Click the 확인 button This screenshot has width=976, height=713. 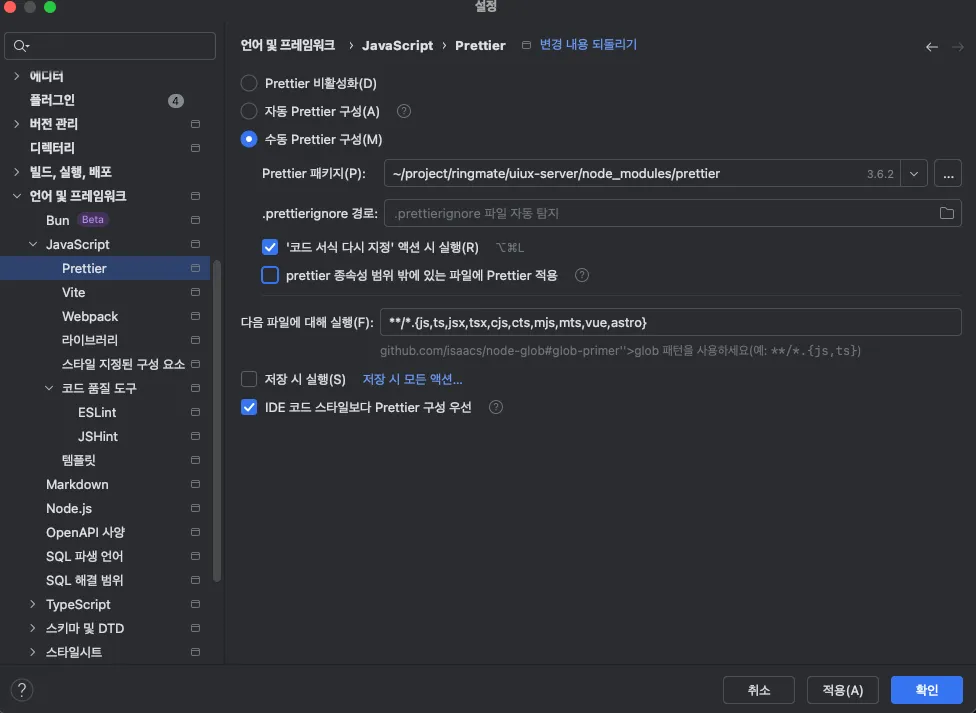(x=927, y=690)
